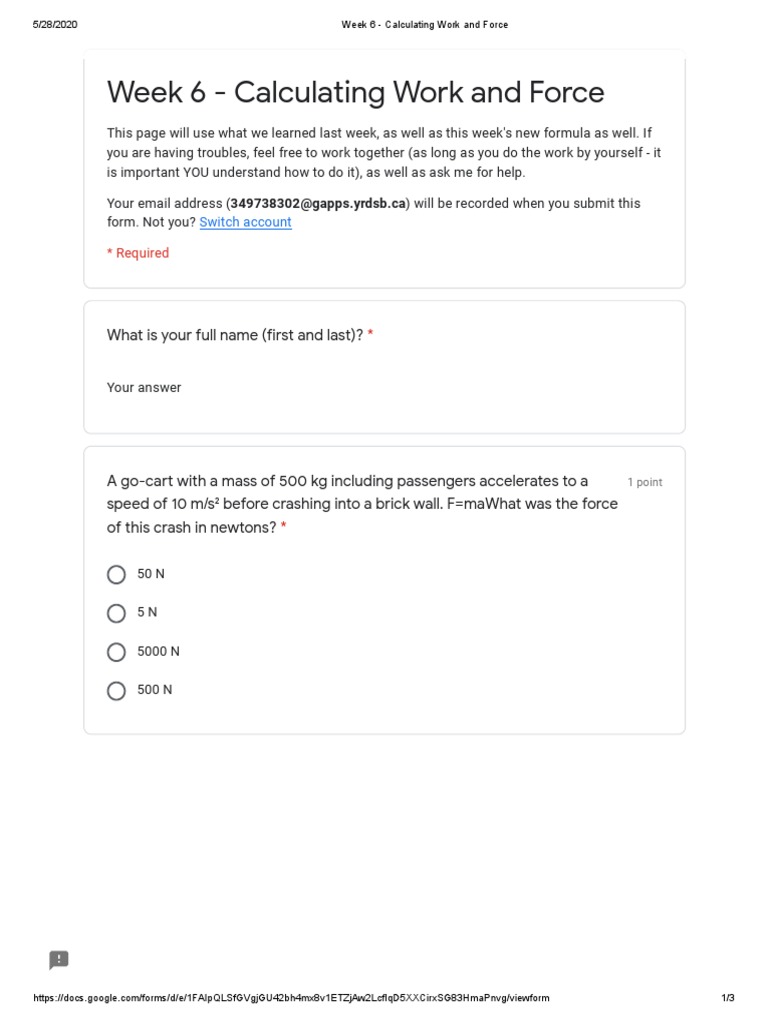This screenshot has height=1024, width=768.
Task: Click the red Required notice
Action: (x=138, y=253)
